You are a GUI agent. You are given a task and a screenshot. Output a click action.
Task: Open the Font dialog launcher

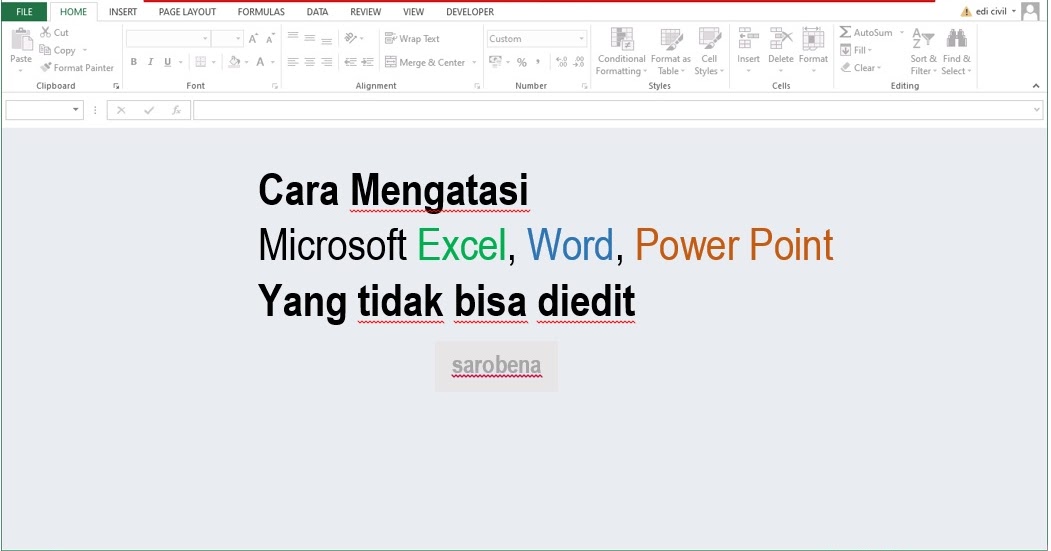275,86
